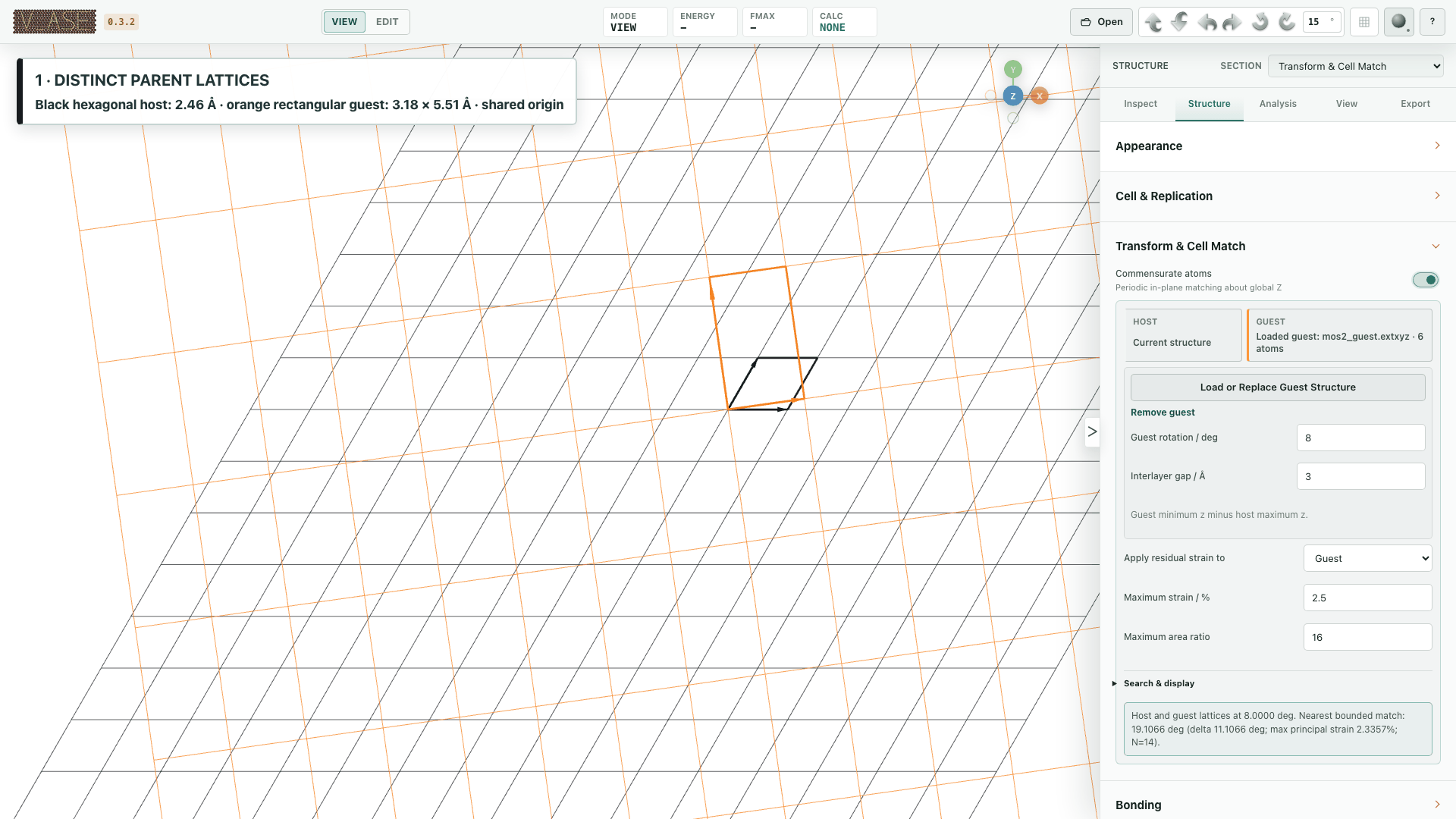1456x819 pixels.
Task: Click Load or Replace Guest Structure
Action: tap(1278, 388)
